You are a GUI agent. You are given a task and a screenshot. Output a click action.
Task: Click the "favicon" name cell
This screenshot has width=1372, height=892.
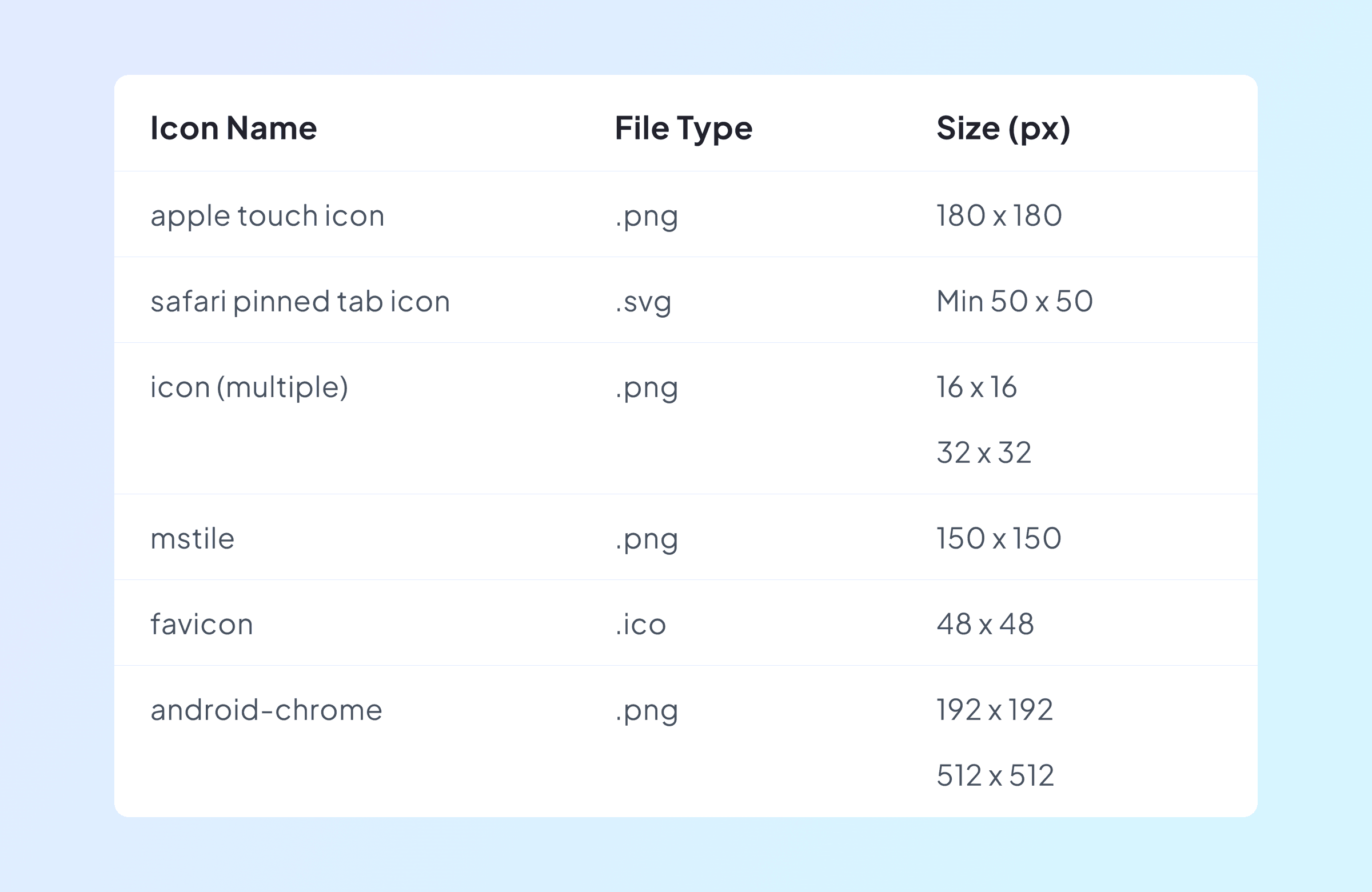[202, 624]
